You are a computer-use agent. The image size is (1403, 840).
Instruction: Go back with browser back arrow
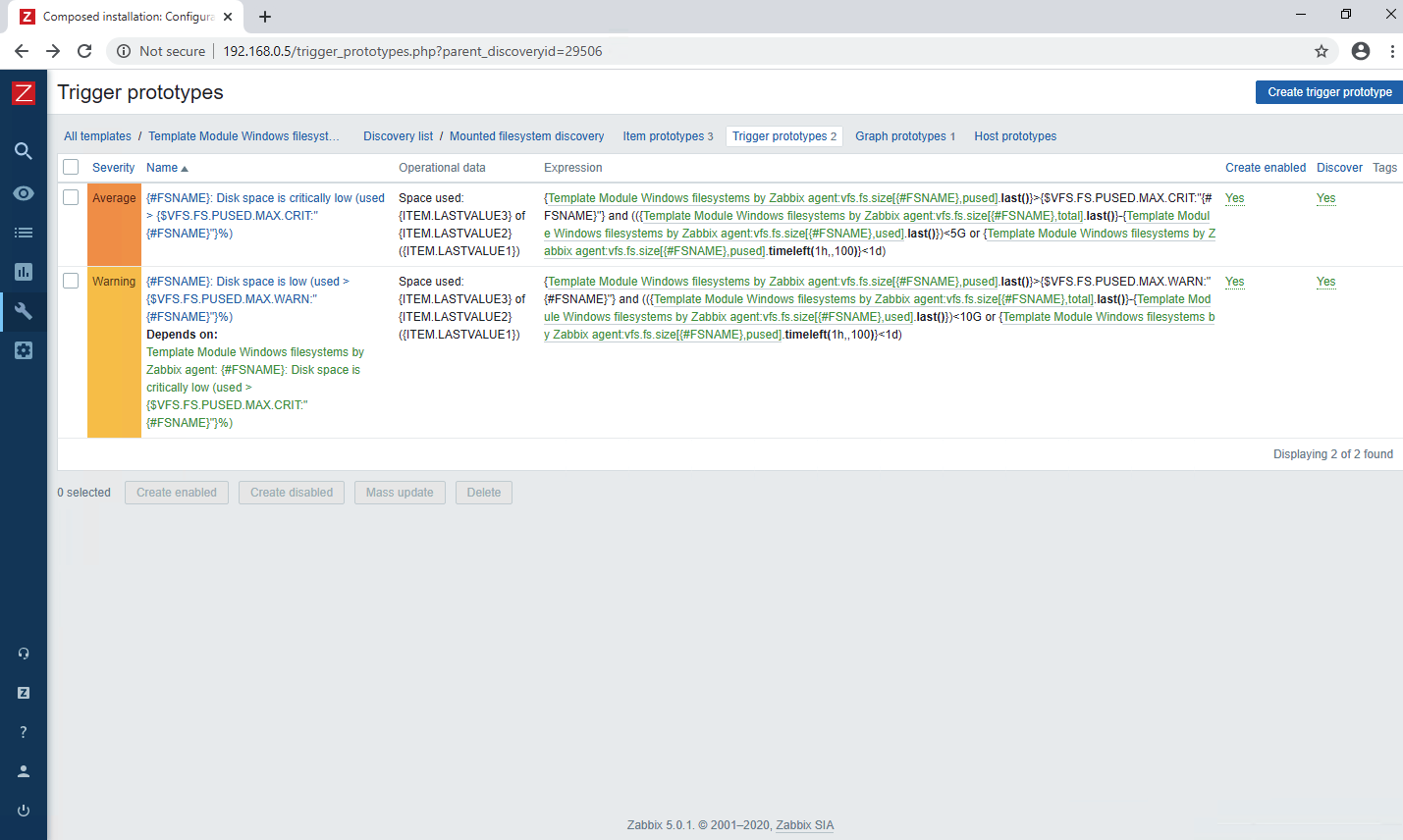pos(22,51)
